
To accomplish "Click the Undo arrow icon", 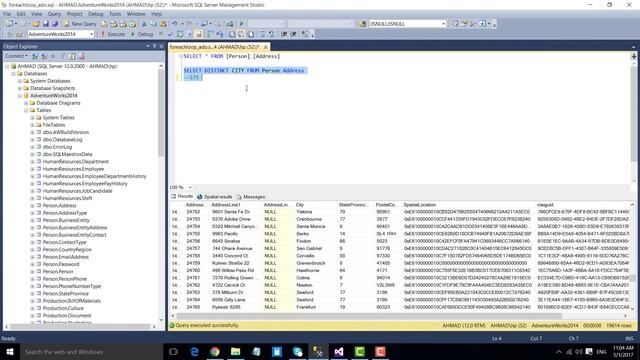I will (175, 24).
